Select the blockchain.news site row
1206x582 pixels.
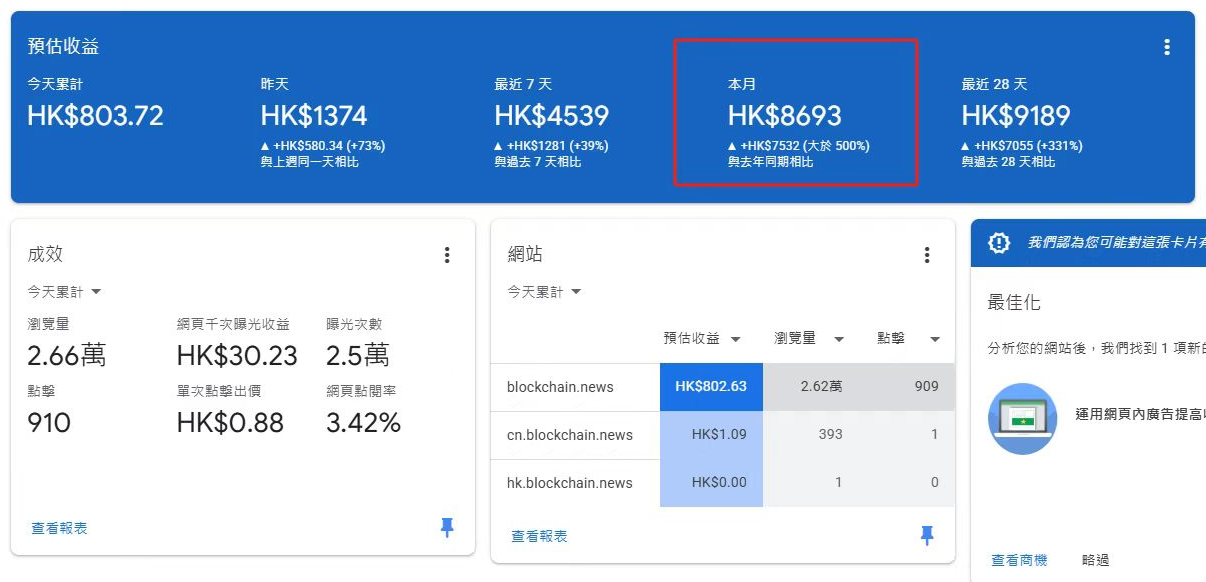click(x=723, y=387)
